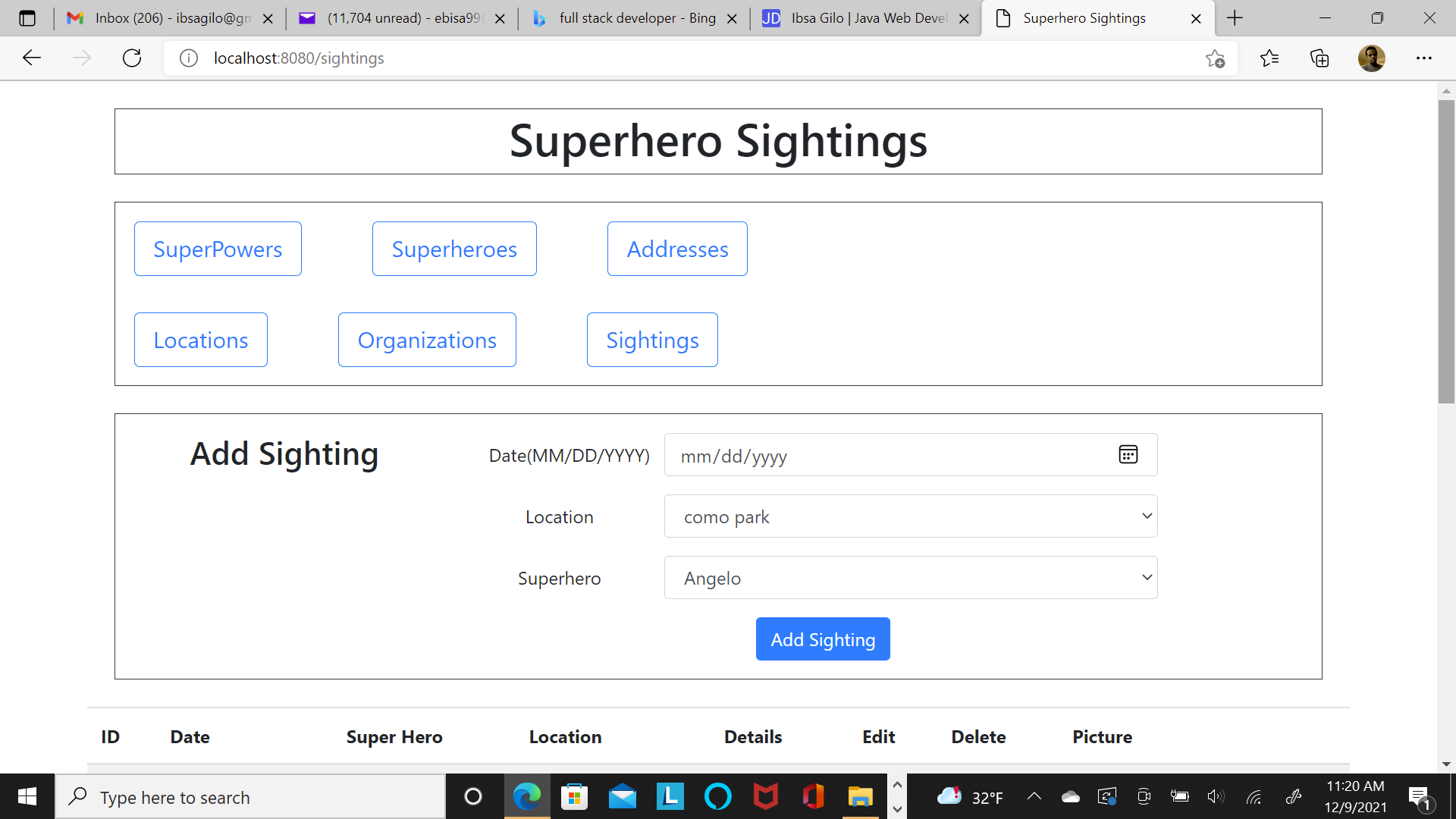View site information icon in address bar
Image resolution: width=1456 pixels, height=819 pixels.
tap(189, 58)
